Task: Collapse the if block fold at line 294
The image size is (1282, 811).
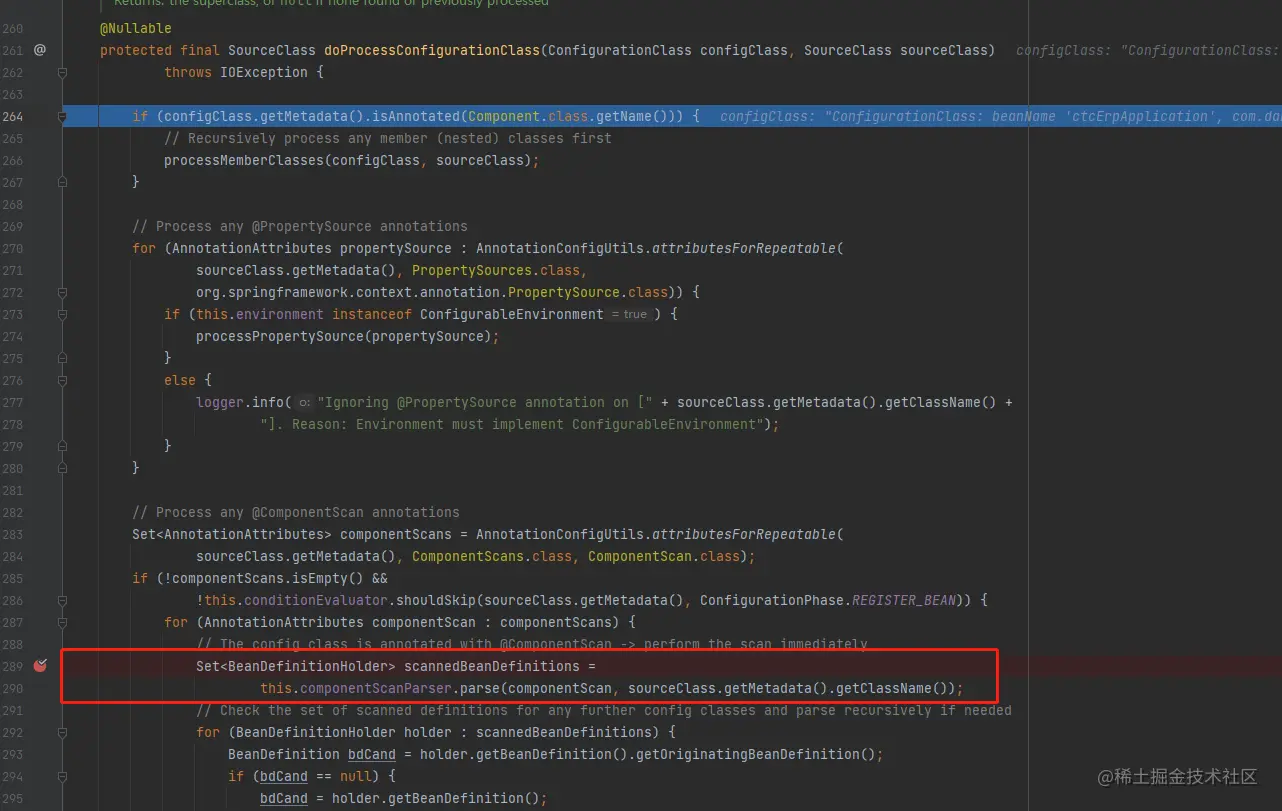Action: [62, 776]
